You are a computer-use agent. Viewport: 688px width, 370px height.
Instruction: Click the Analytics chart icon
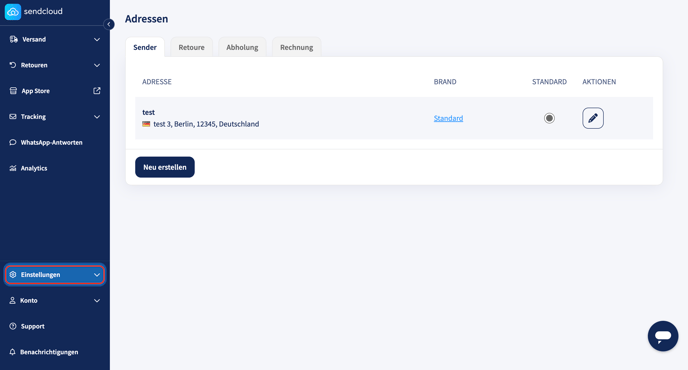[x=13, y=168]
